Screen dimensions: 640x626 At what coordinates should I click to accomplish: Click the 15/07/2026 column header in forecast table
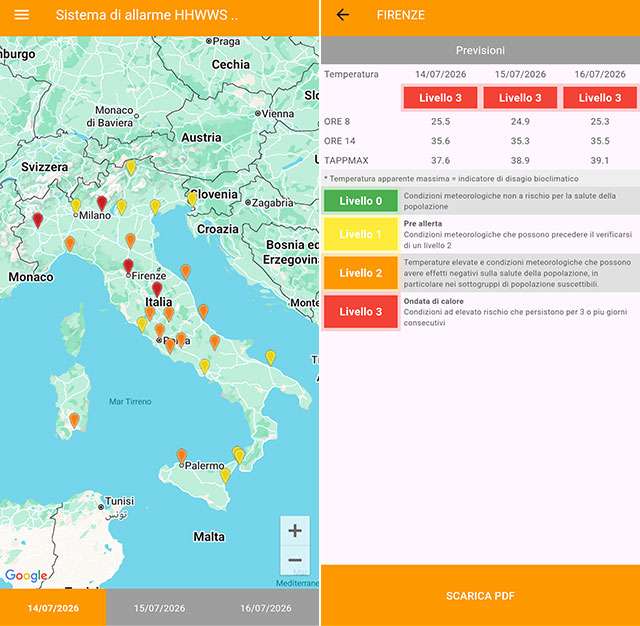click(x=520, y=74)
